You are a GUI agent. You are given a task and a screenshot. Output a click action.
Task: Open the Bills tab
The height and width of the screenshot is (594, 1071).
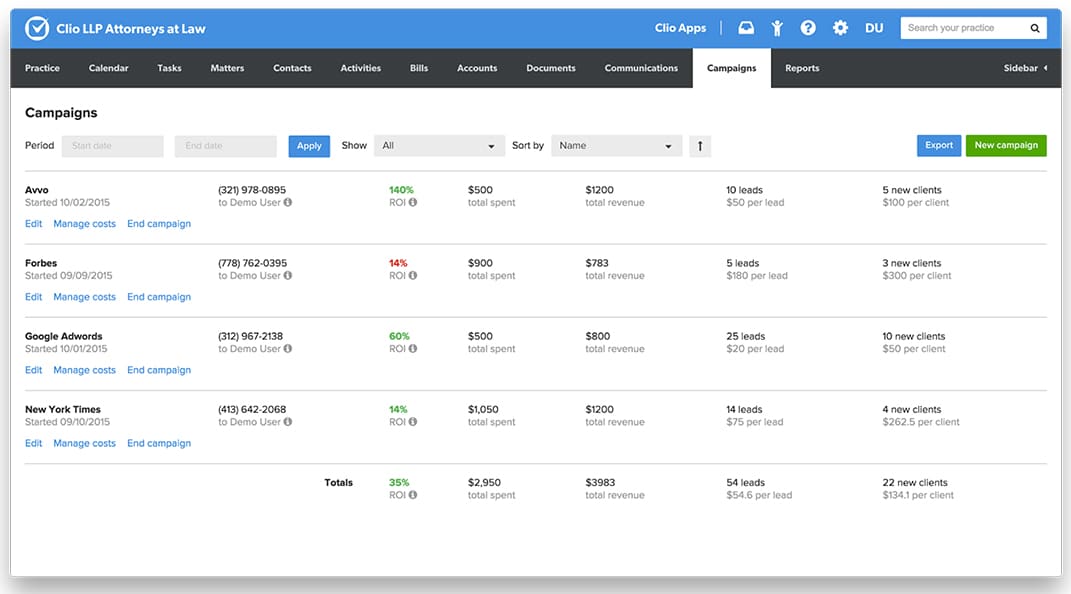419,68
